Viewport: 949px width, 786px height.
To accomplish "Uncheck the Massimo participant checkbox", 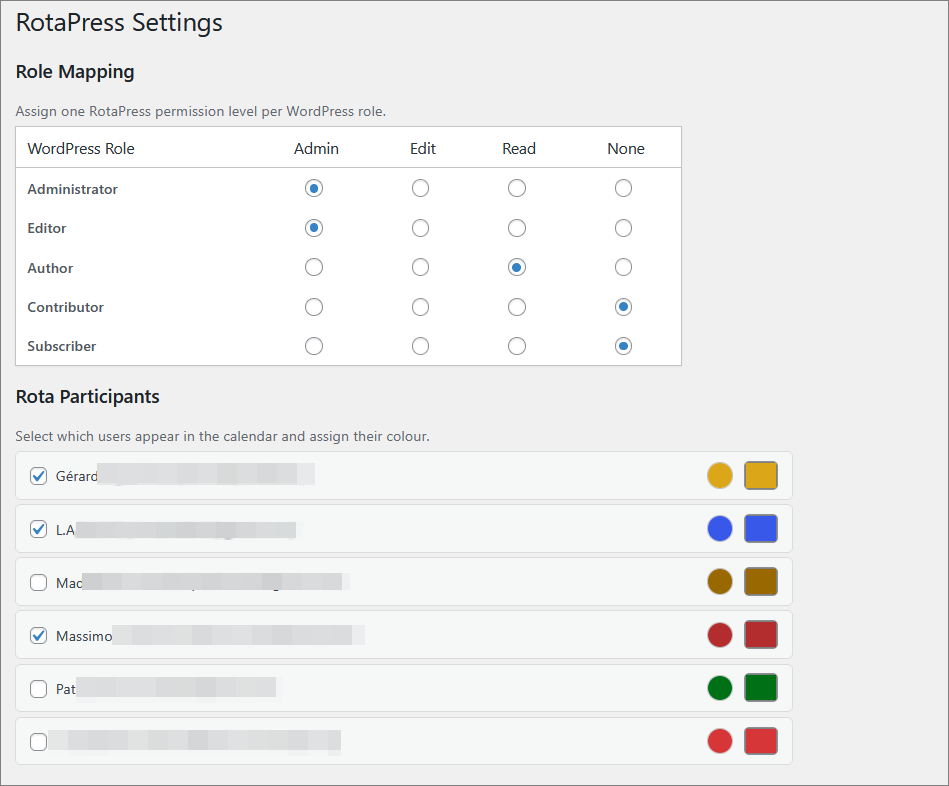I will [x=38, y=636].
